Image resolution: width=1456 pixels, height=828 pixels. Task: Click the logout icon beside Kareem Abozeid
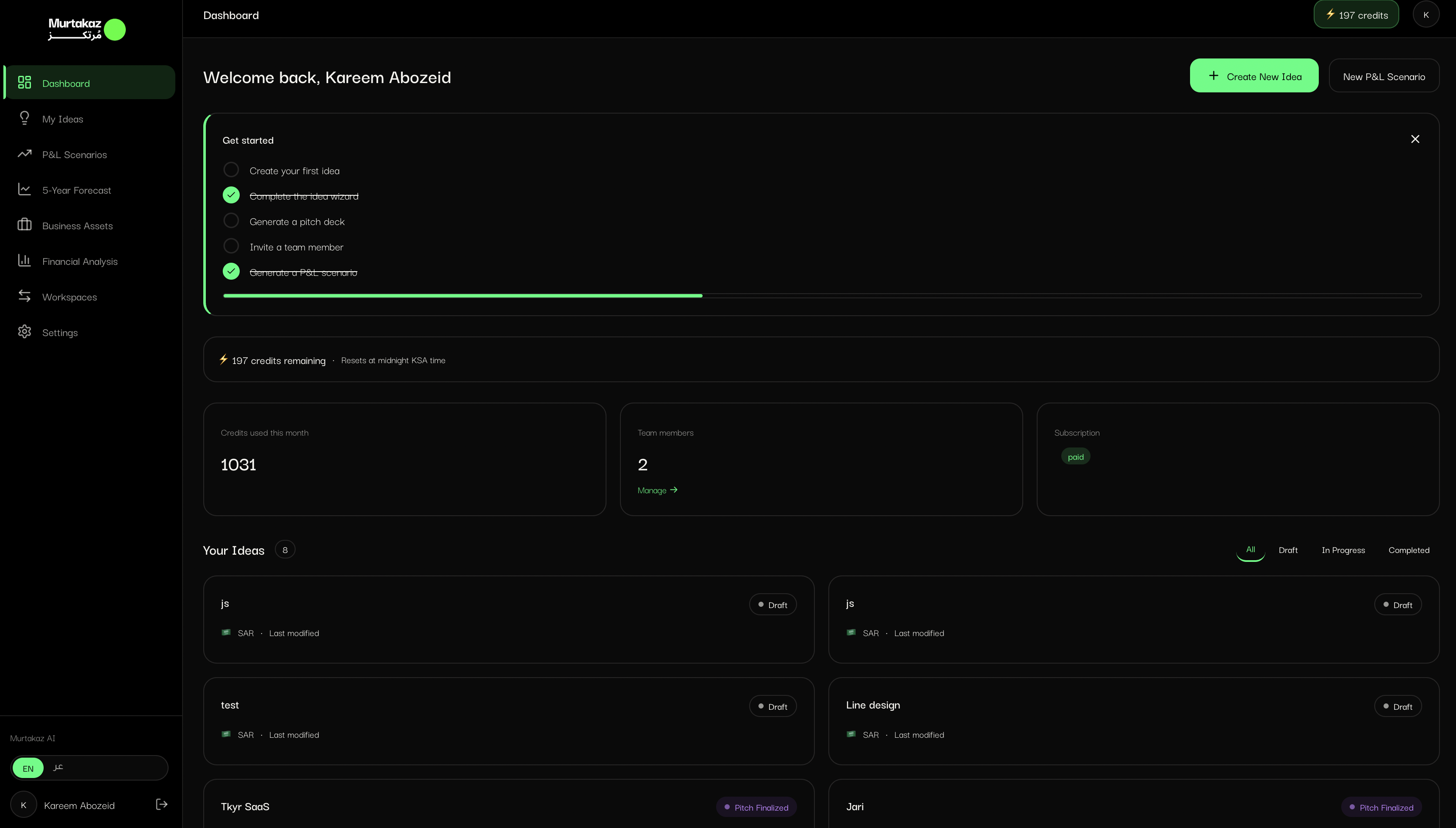point(162,804)
